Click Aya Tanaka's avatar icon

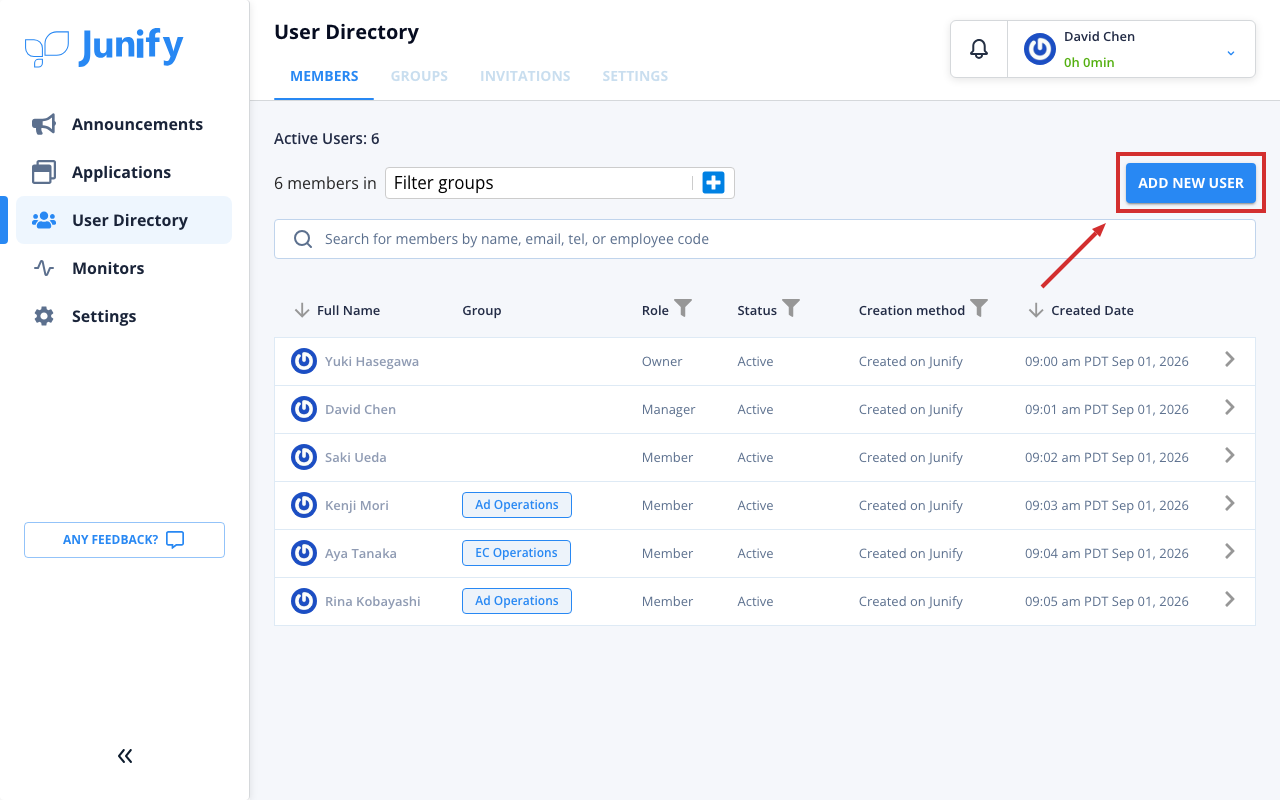pyautogui.click(x=304, y=553)
